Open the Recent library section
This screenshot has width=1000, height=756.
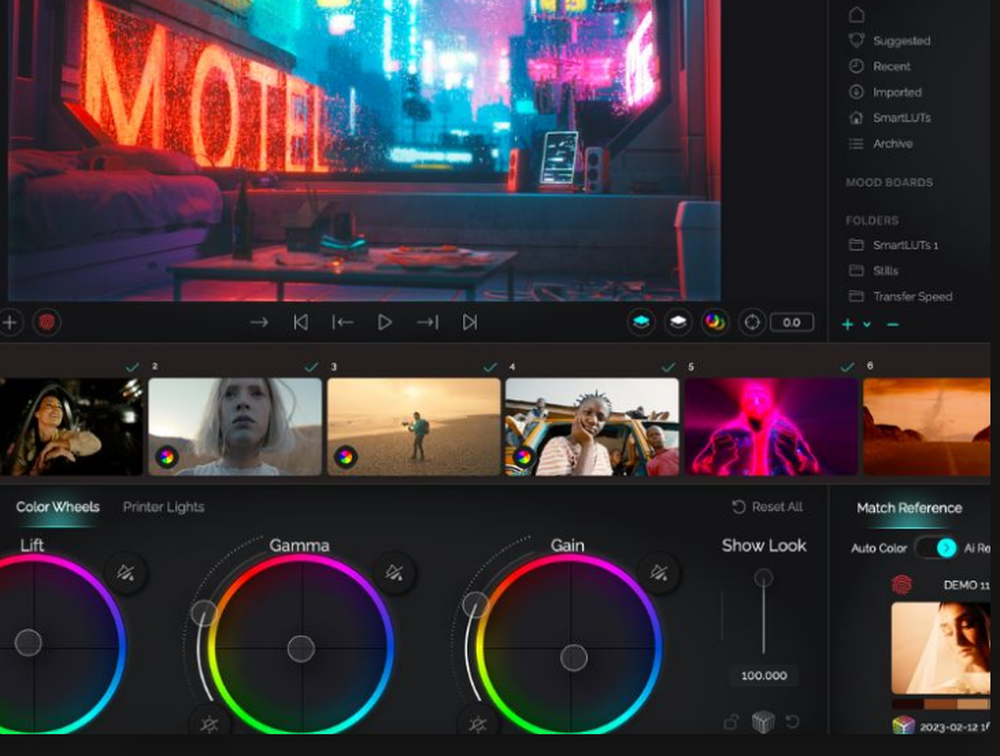(879, 66)
